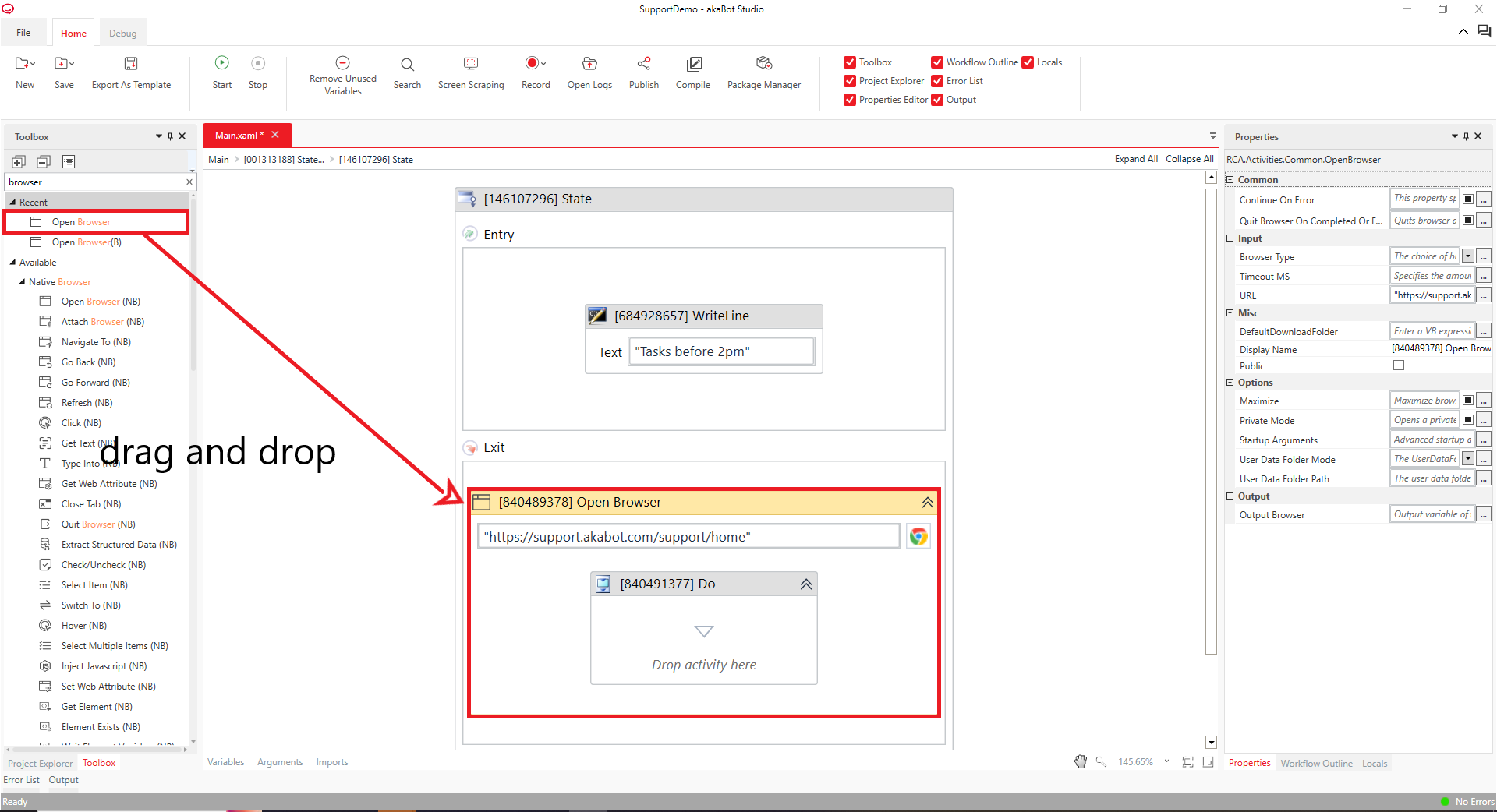Select the pan hand tool in status bar
1497x812 pixels.
tap(1081, 761)
